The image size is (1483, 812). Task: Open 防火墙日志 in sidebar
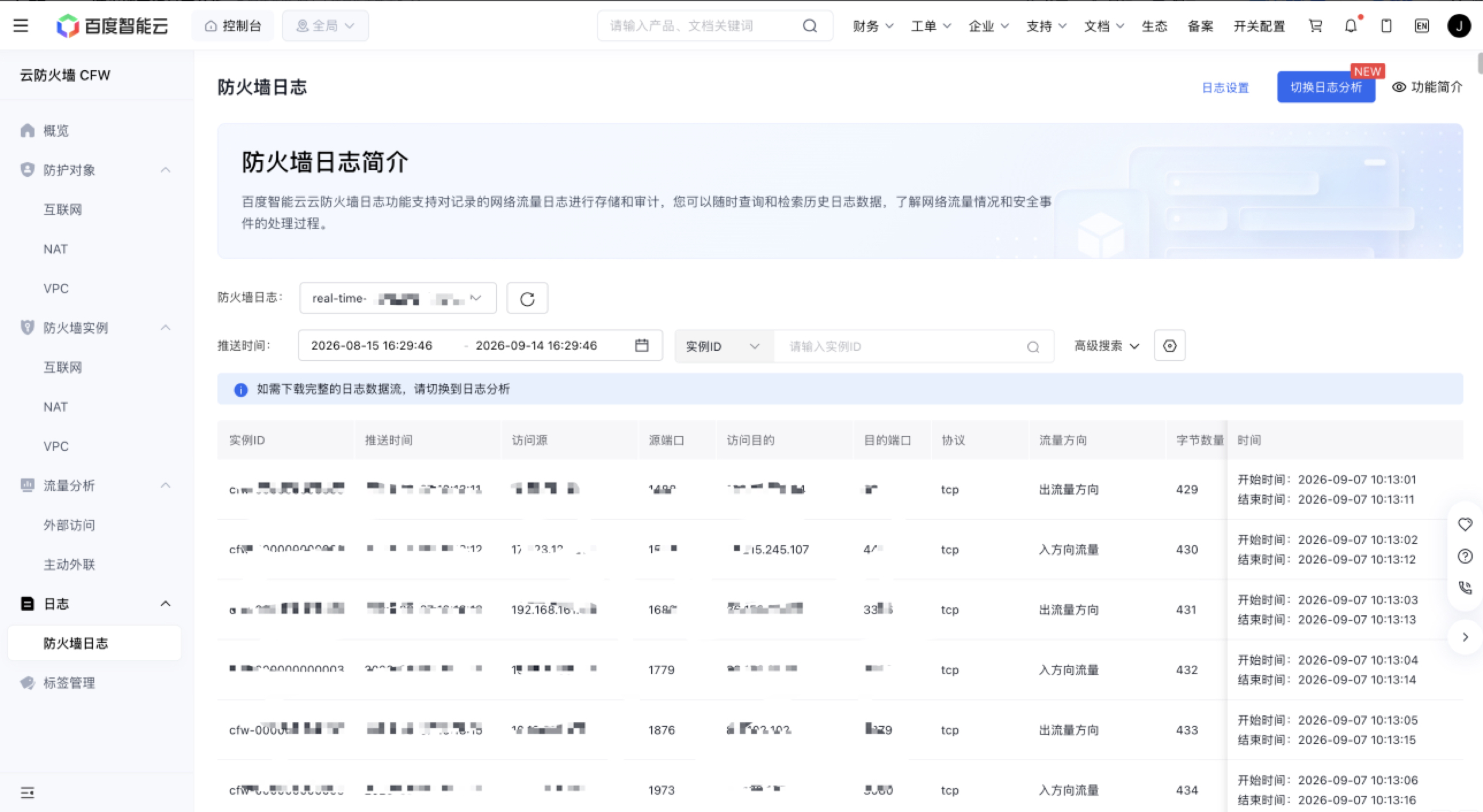click(94, 643)
